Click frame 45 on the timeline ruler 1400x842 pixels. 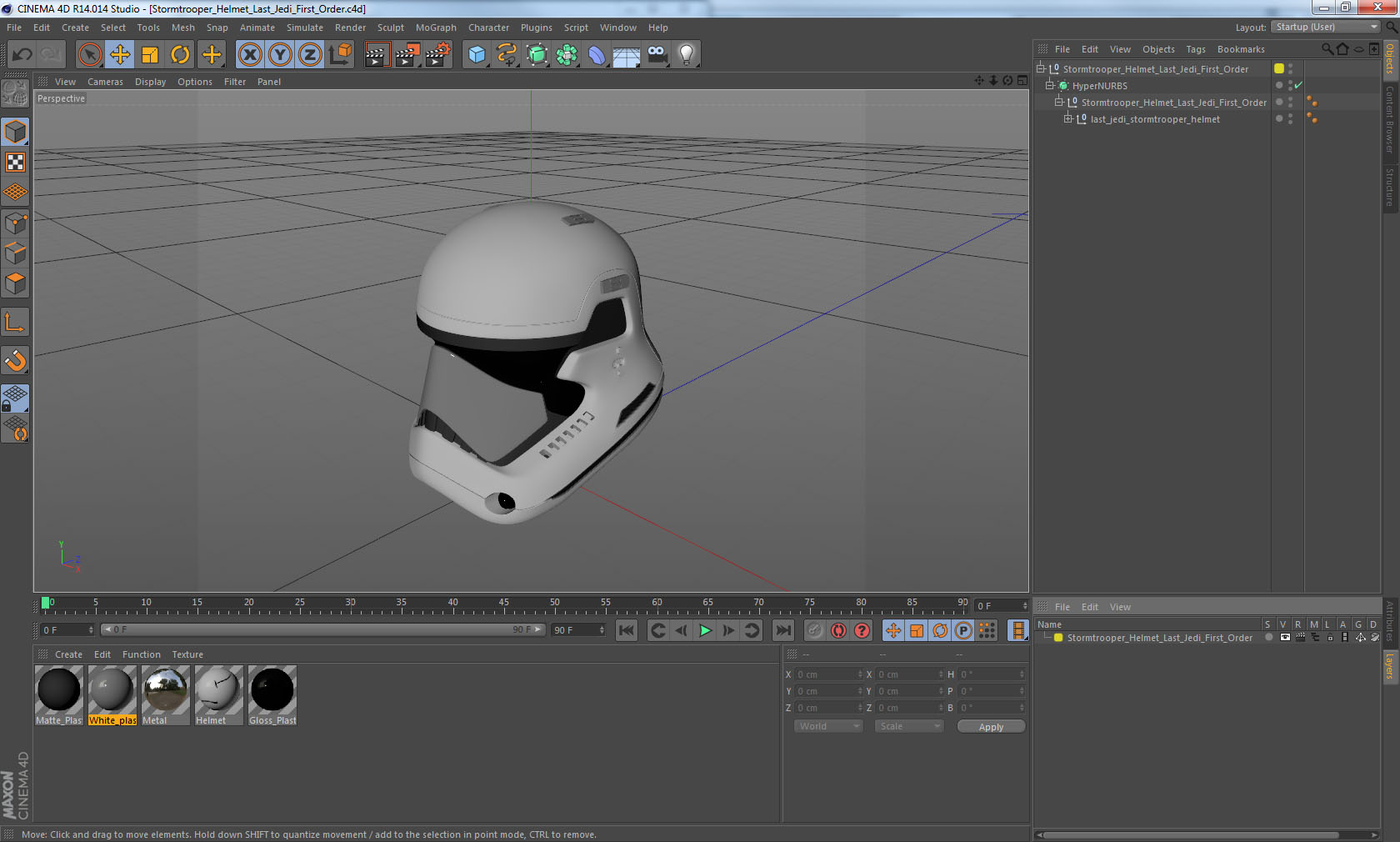point(503,604)
